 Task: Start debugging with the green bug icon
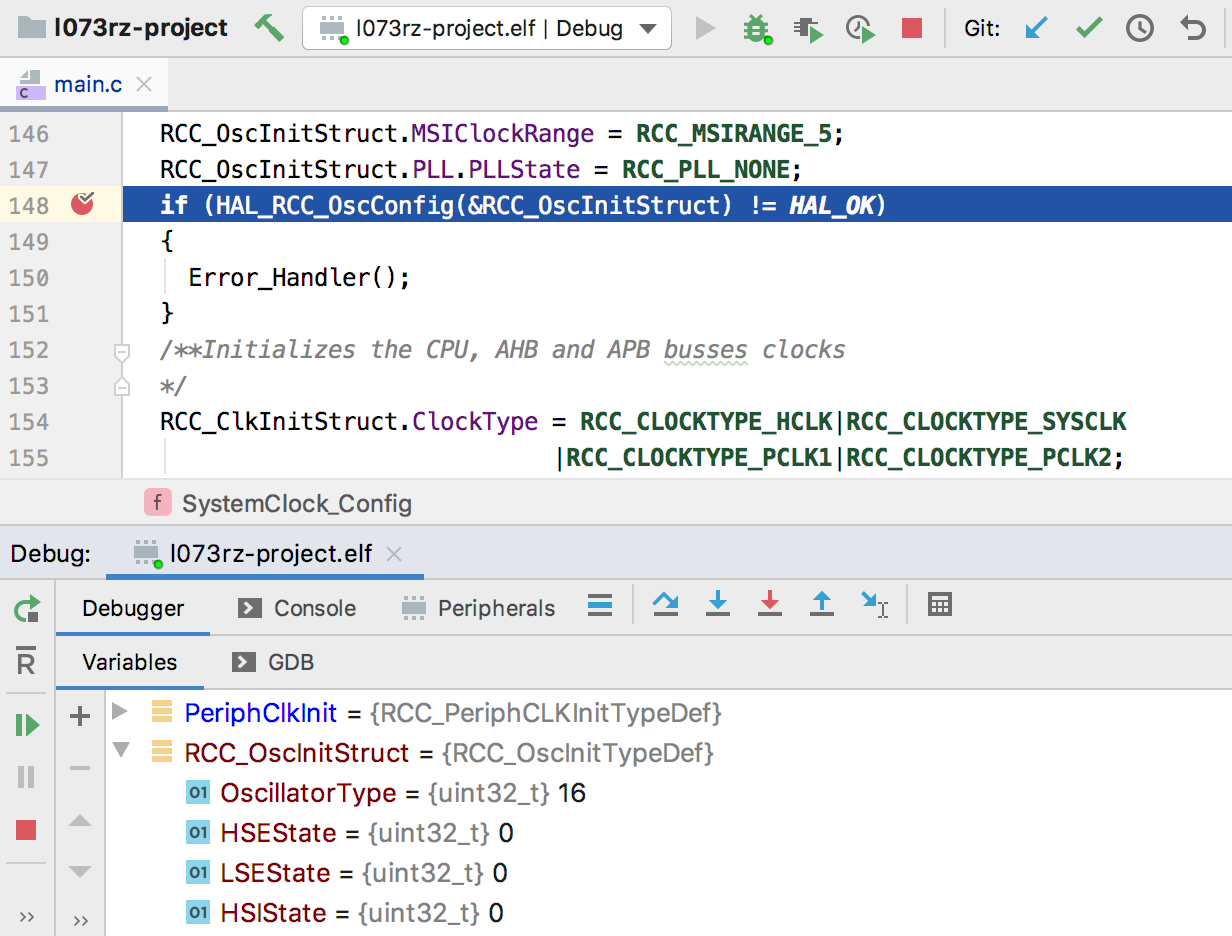(x=757, y=28)
